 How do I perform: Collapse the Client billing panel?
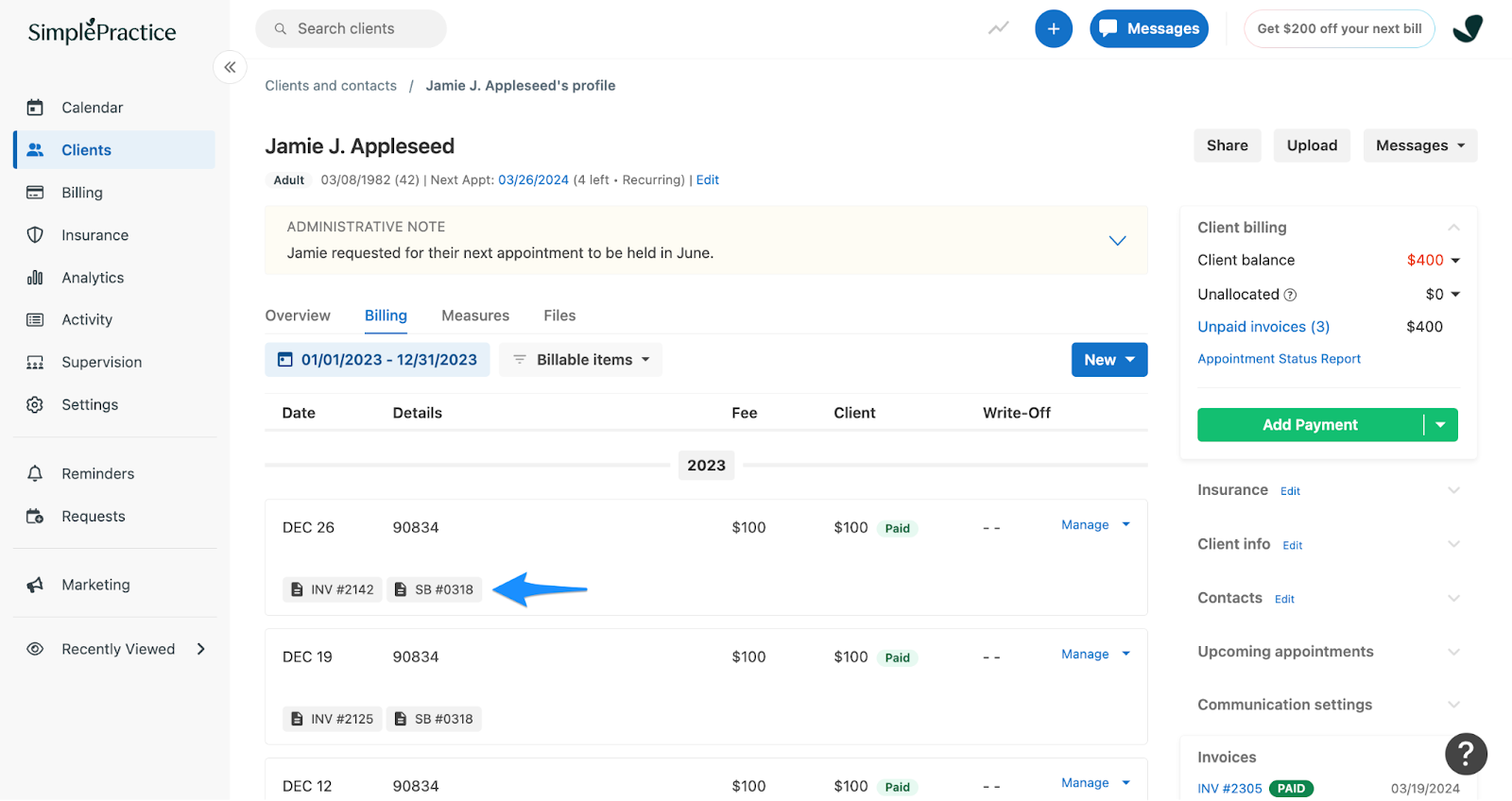(1453, 228)
